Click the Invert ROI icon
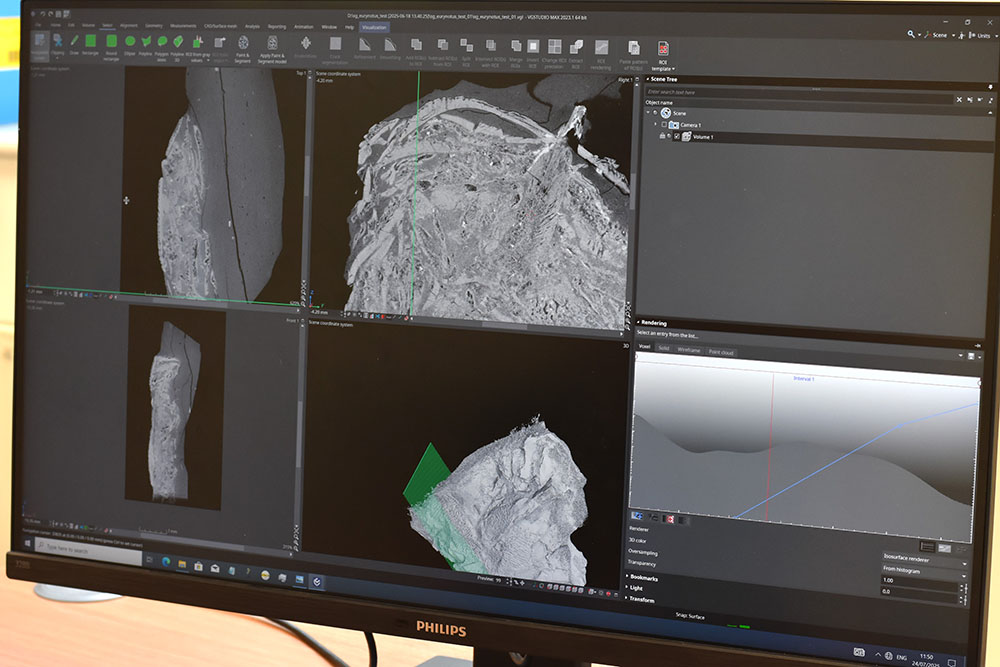The image size is (1000, 667). click(x=533, y=47)
